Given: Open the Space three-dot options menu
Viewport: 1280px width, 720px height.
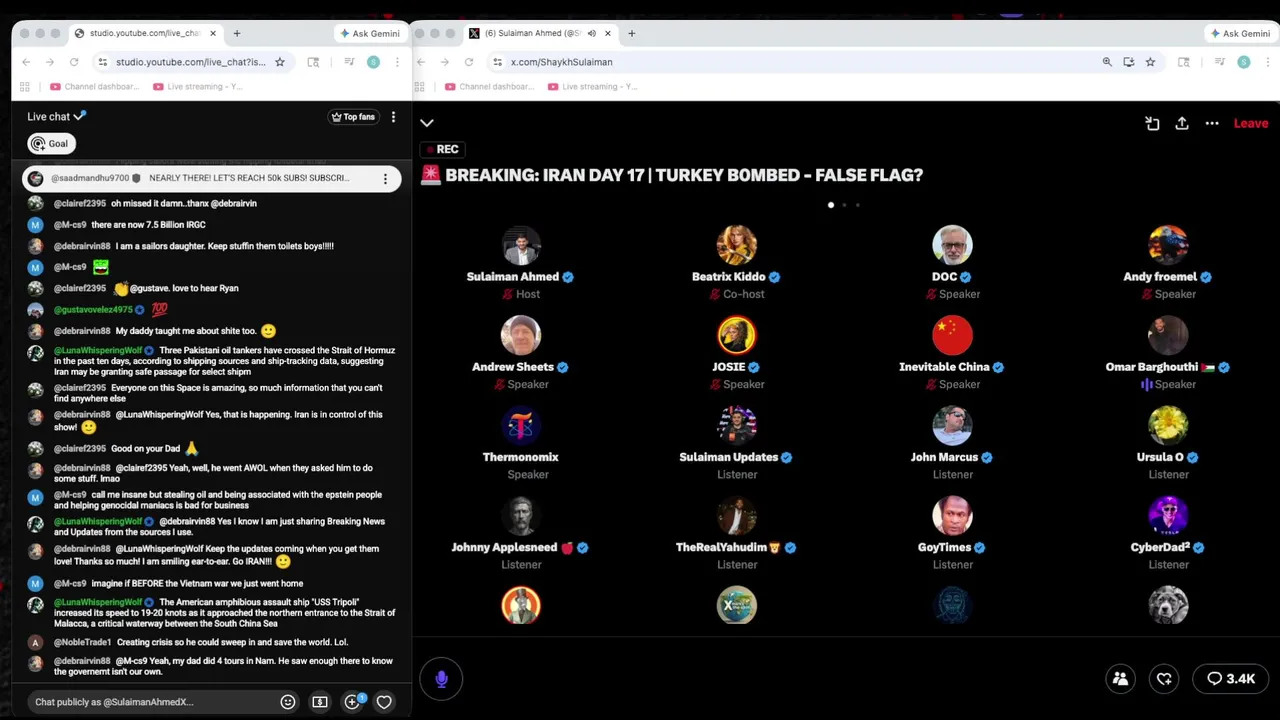Looking at the screenshot, I should click(1212, 123).
